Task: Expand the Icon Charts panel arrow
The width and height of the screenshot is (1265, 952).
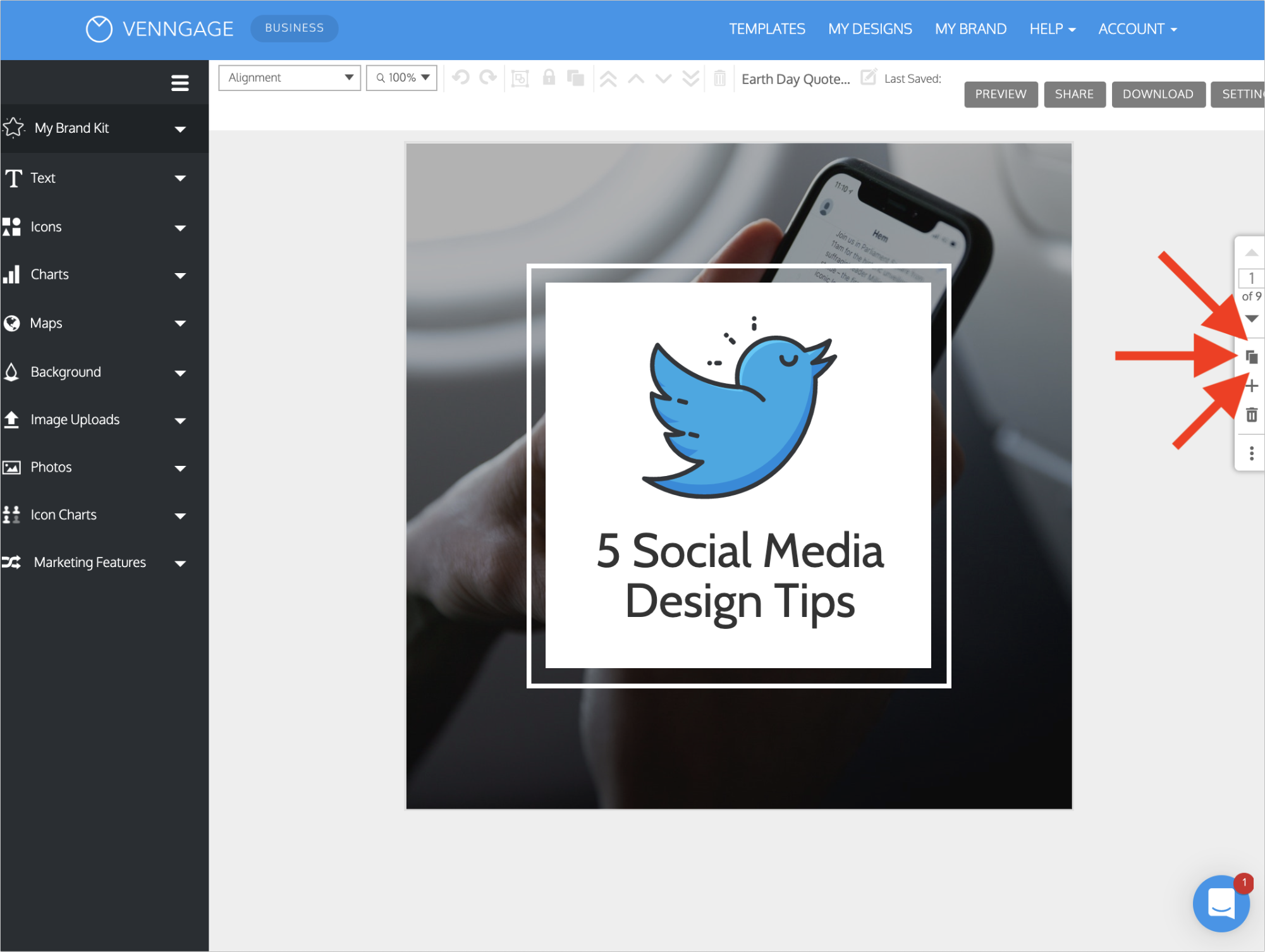Action: pyautogui.click(x=180, y=516)
